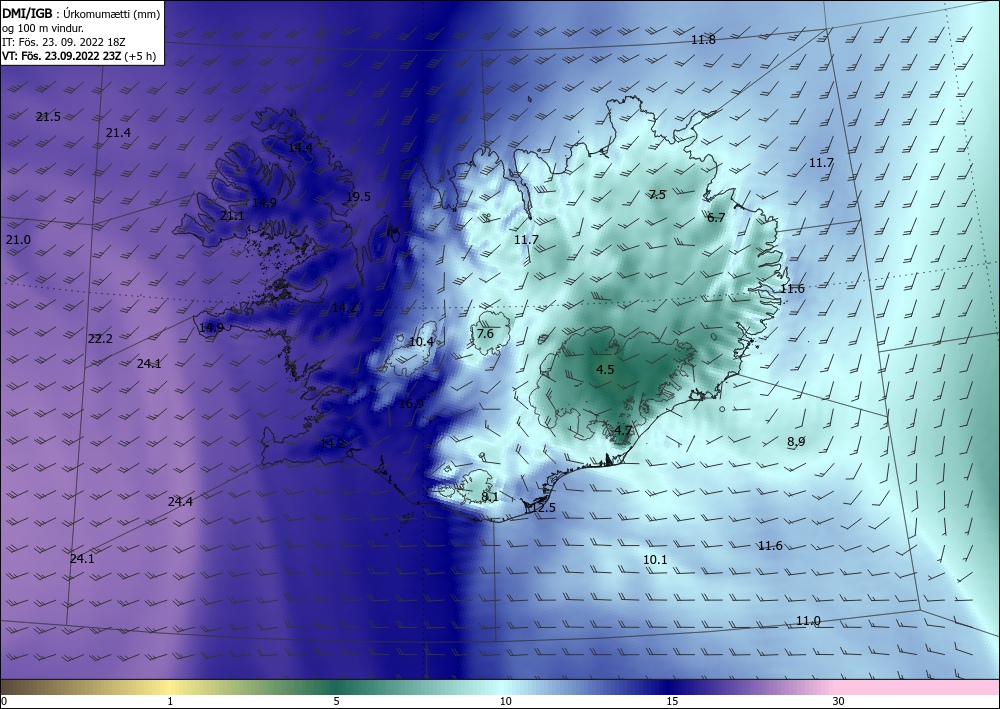This screenshot has width=1000, height=709.
Task: Click the 19.5 value label
Action: [x=358, y=196]
